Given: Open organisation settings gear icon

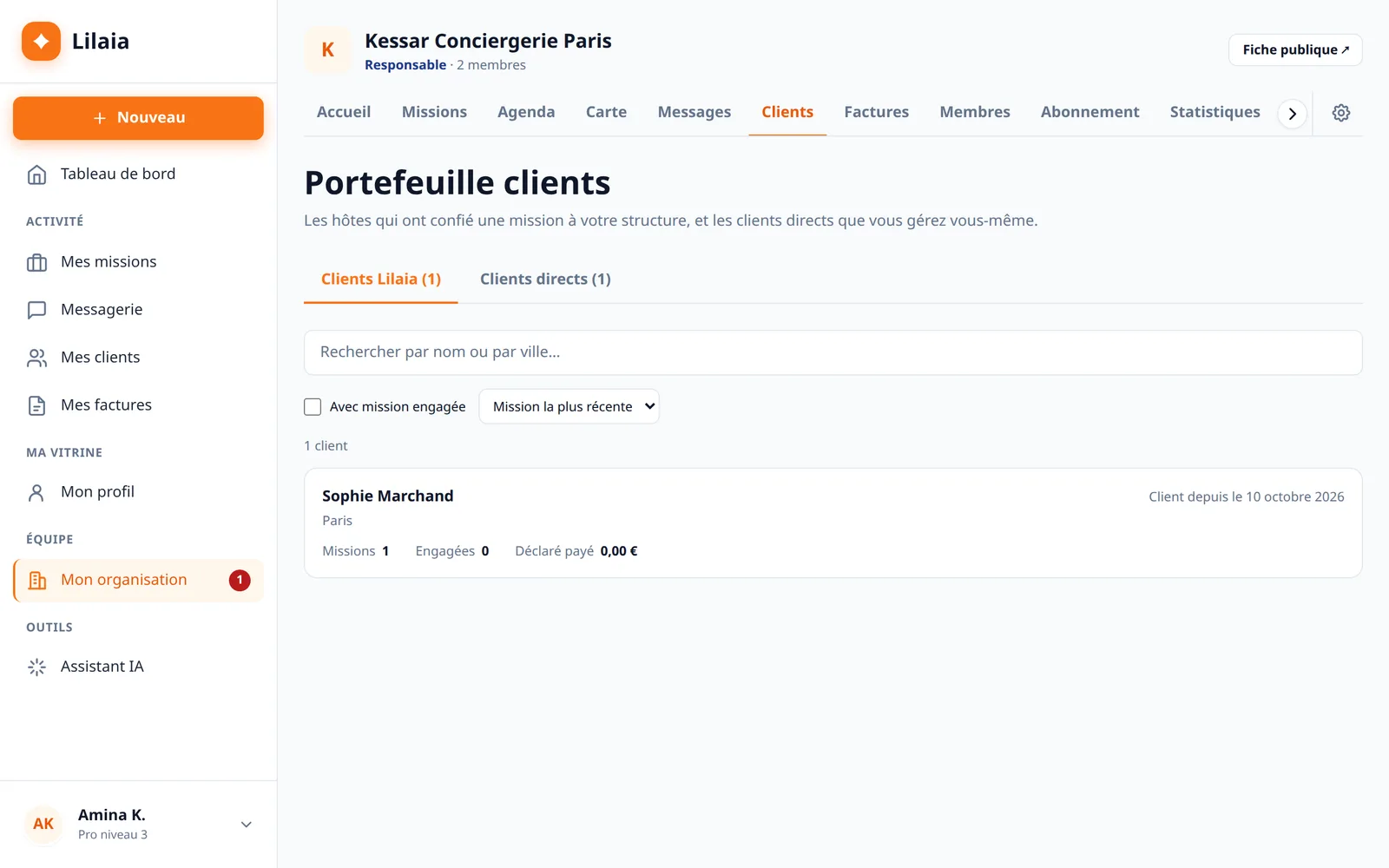Looking at the screenshot, I should click(x=1341, y=113).
